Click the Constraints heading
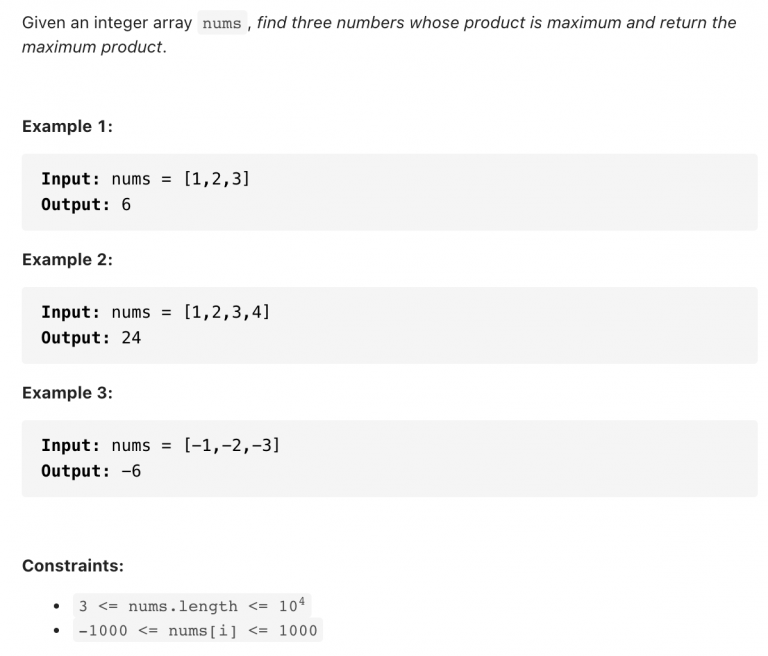The width and height of the screenshot is (768, 656). point(73,566)
